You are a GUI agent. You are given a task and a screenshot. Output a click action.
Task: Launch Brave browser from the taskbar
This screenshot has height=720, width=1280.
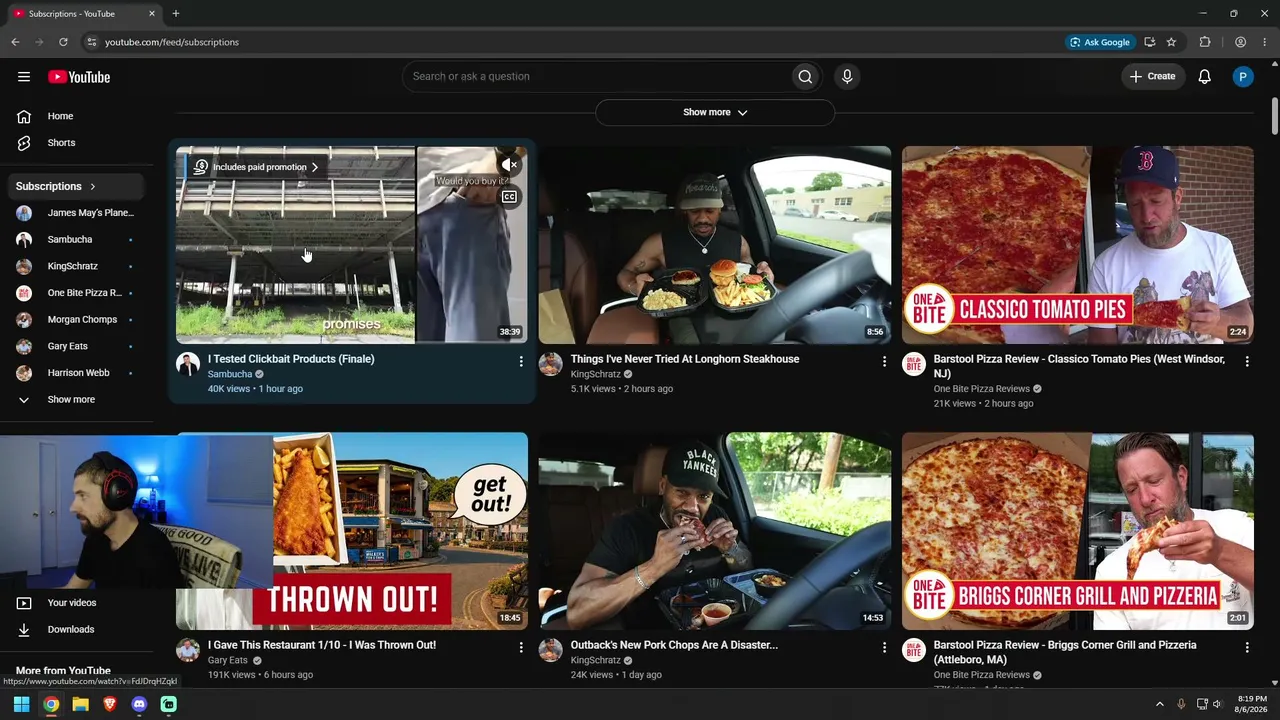(110, 704)
